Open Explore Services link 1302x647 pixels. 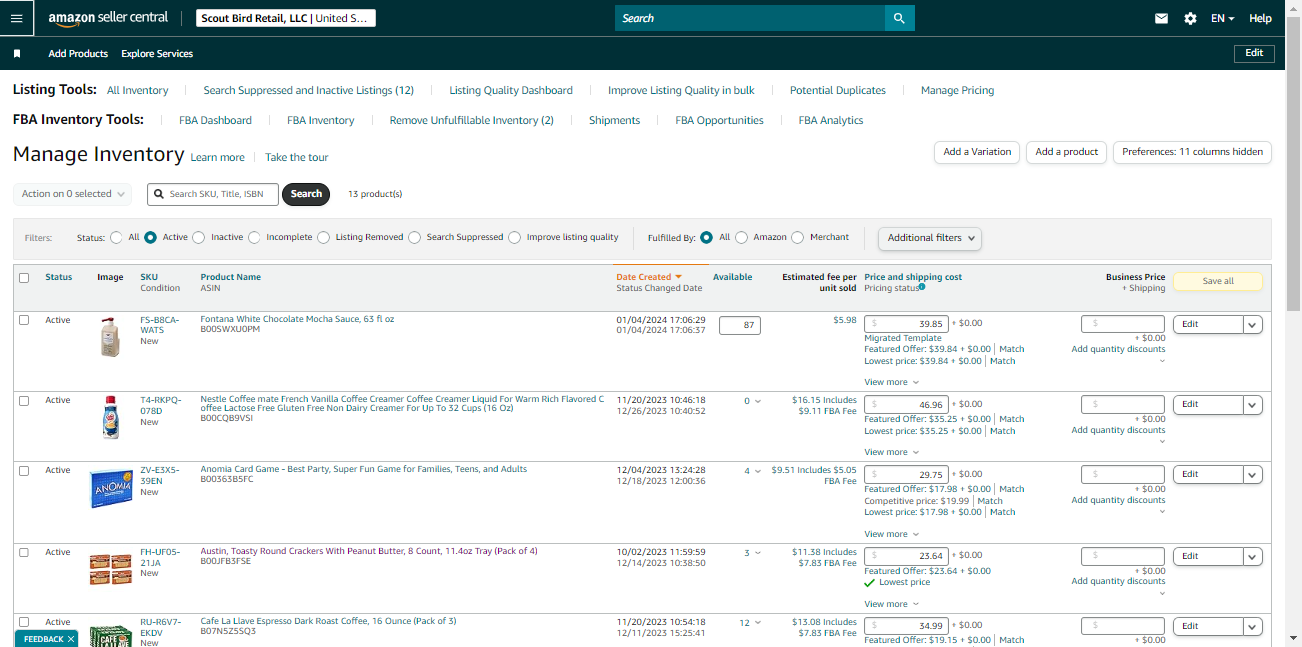[x=157, y=53]
